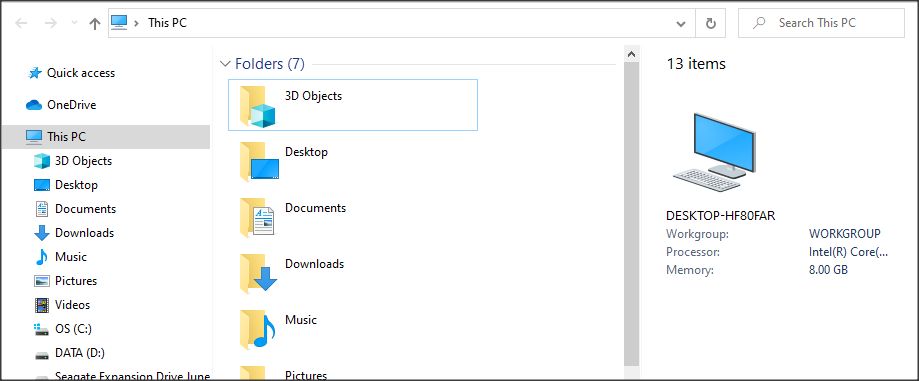This screenshot has height=381, width=919.
Task: Click the large Desktop folder icon
Action: coord(259,161)
